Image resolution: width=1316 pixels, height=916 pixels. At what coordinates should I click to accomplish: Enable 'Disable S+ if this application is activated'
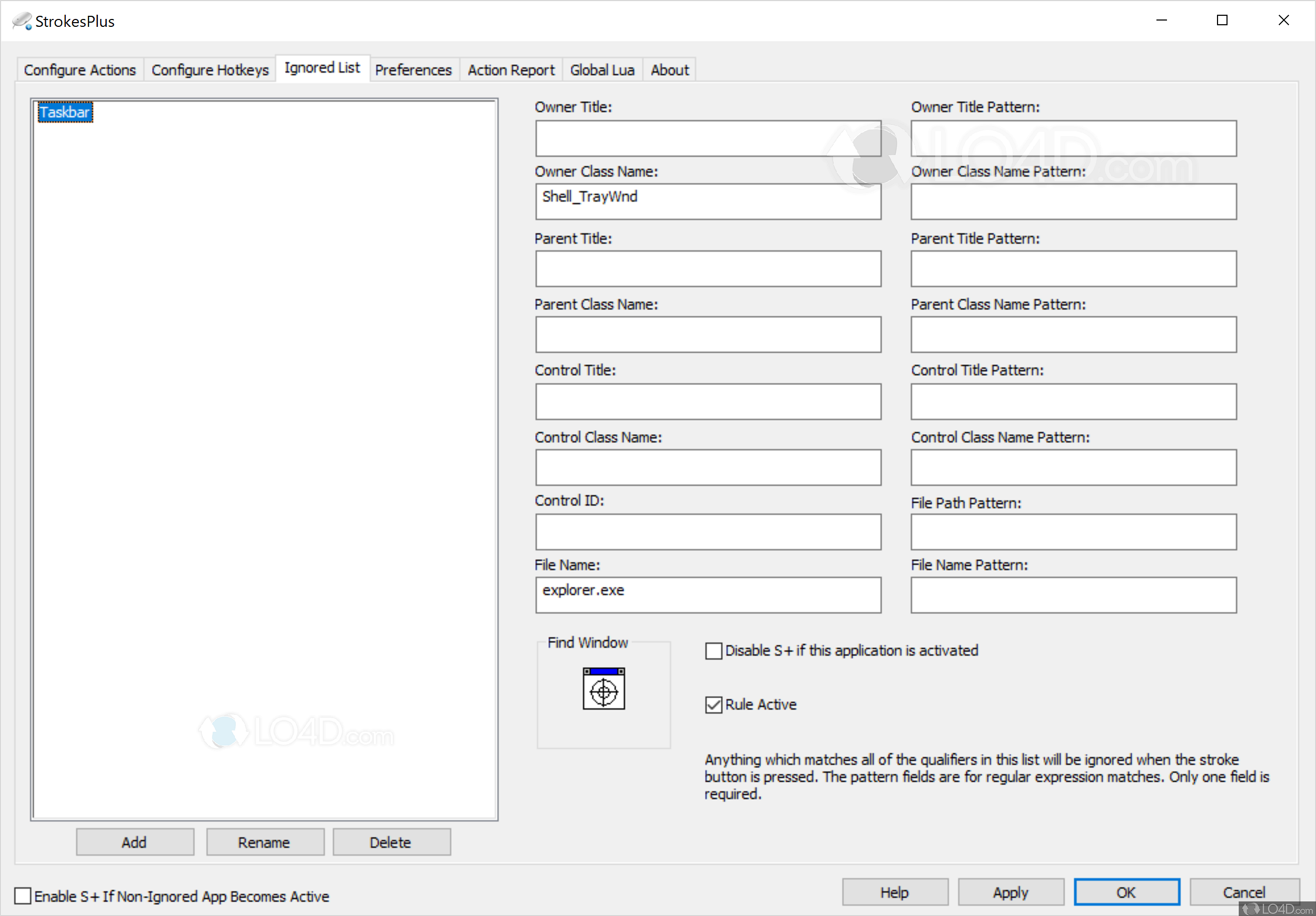tap(713, 650)
